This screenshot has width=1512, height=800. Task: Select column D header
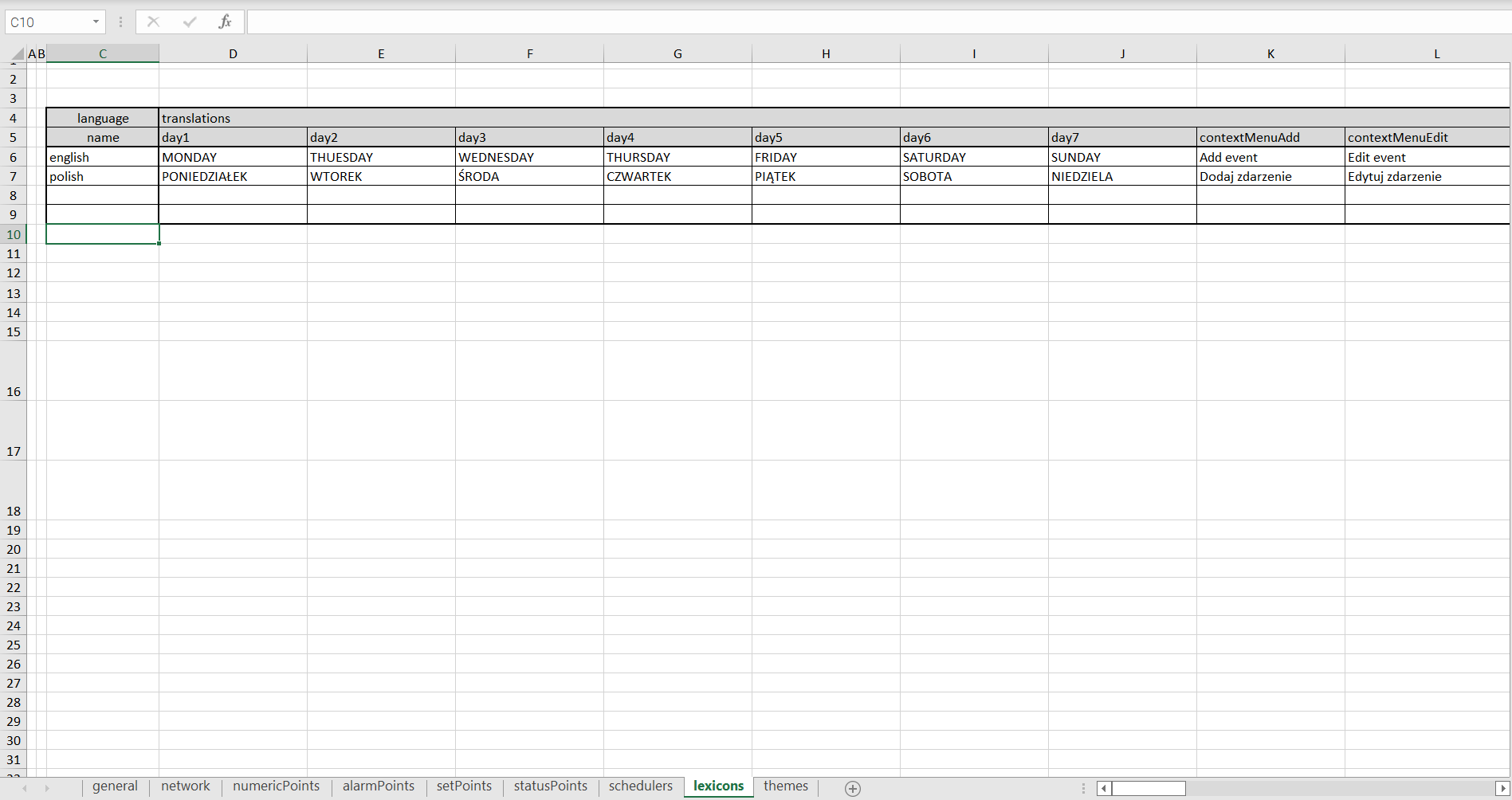[x=233, y=54]
